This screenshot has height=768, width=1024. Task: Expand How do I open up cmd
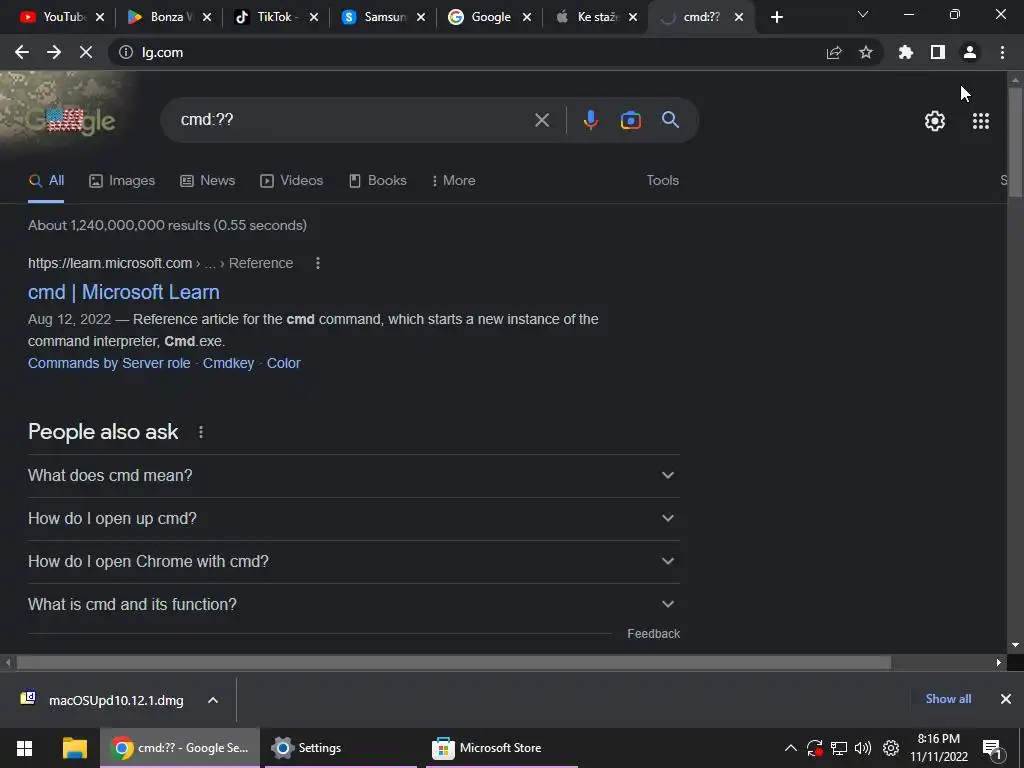tap(354, 519)
